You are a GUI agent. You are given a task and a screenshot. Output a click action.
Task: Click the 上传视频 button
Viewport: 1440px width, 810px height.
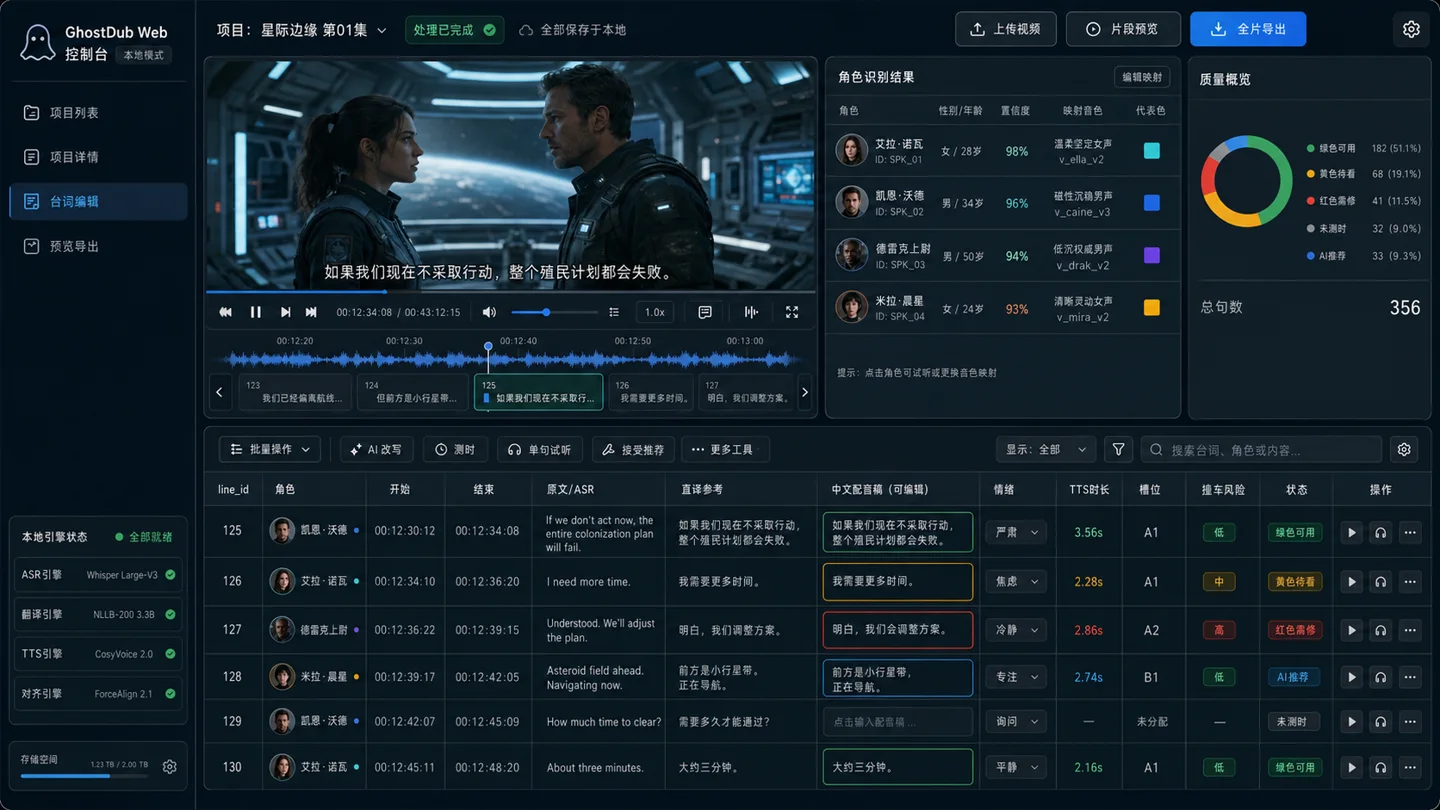pos(1005,29)
